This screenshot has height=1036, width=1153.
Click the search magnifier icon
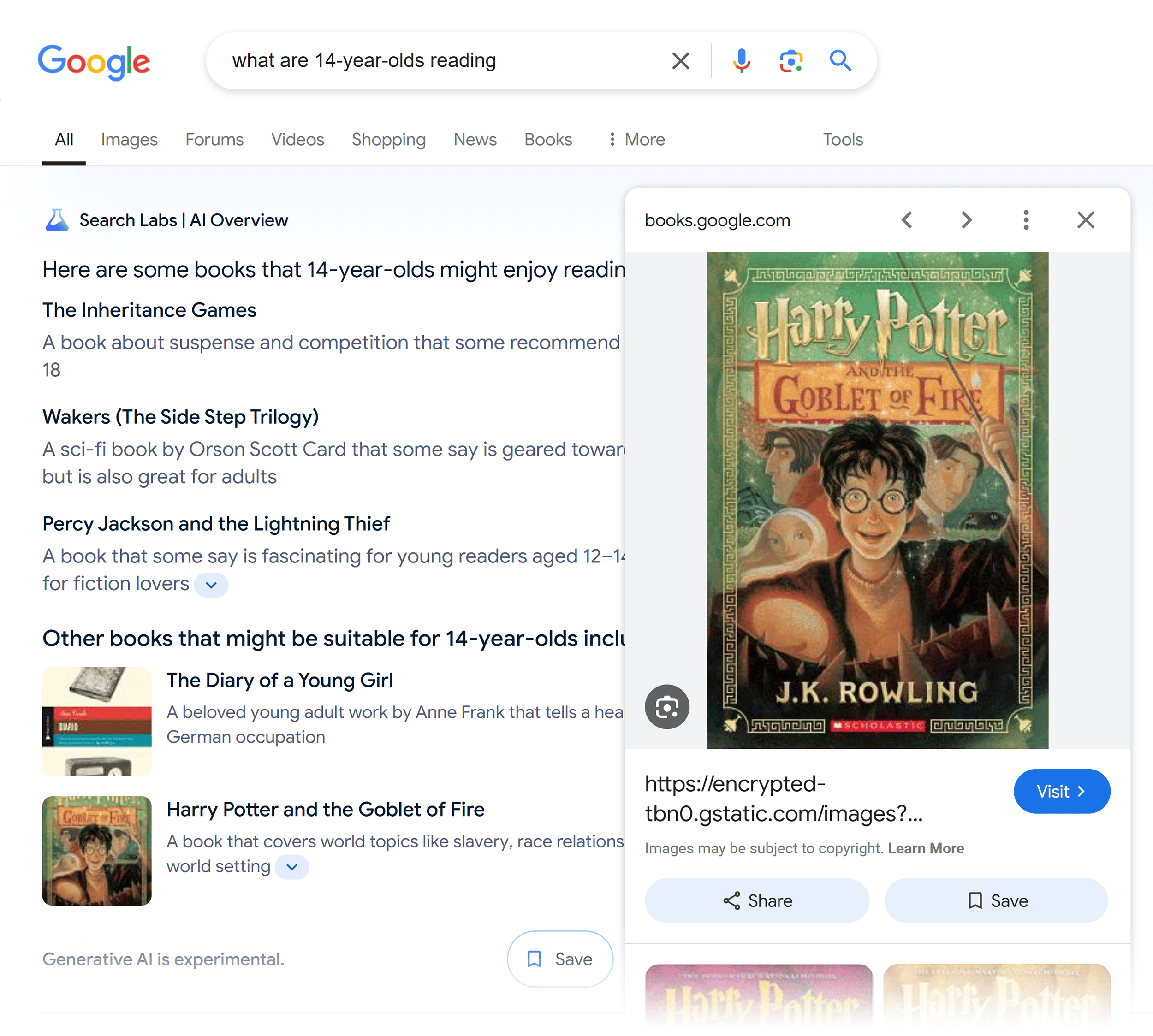tap(841, 60)
